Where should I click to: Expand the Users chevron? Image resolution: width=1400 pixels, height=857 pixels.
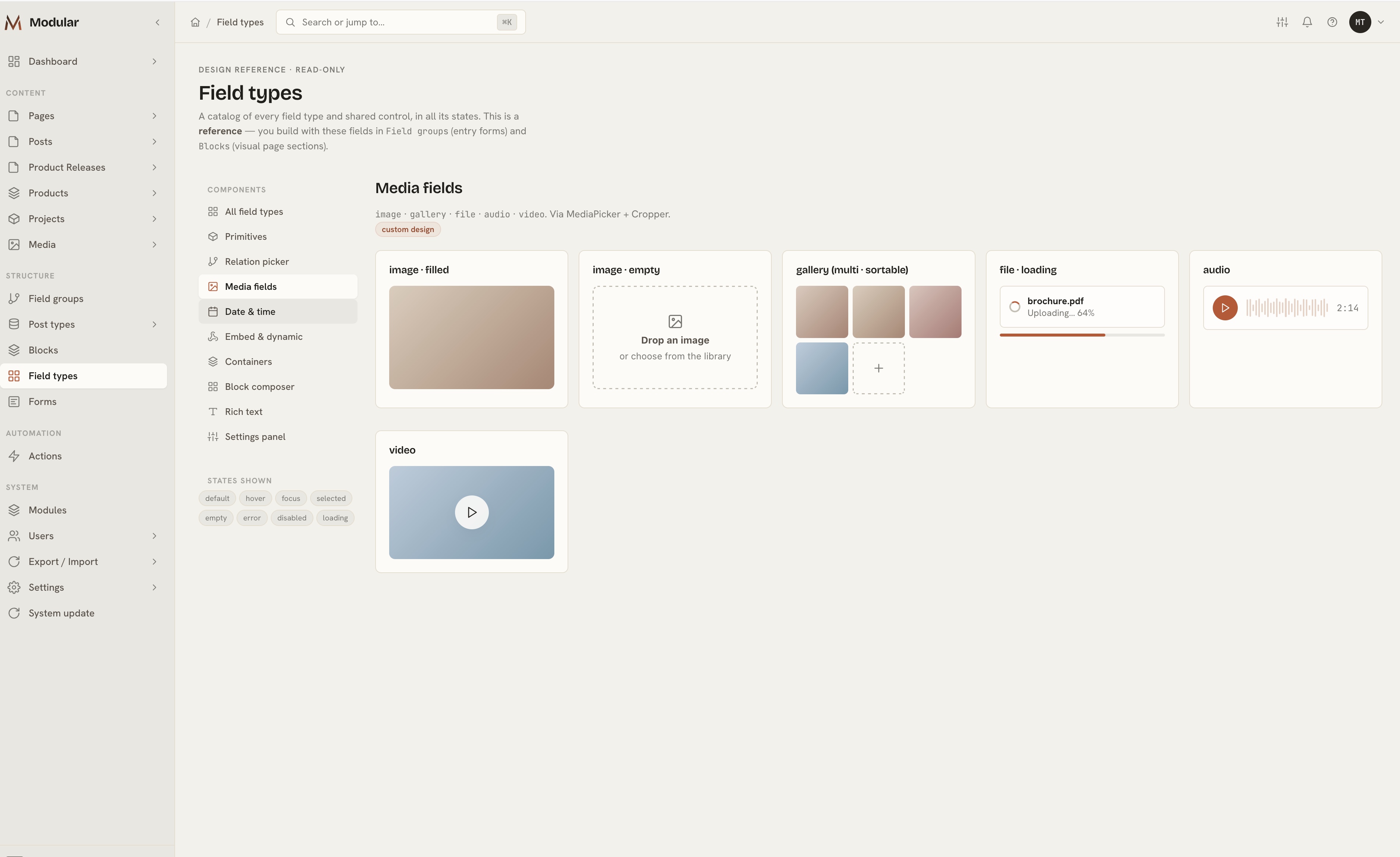click(154, 536)
